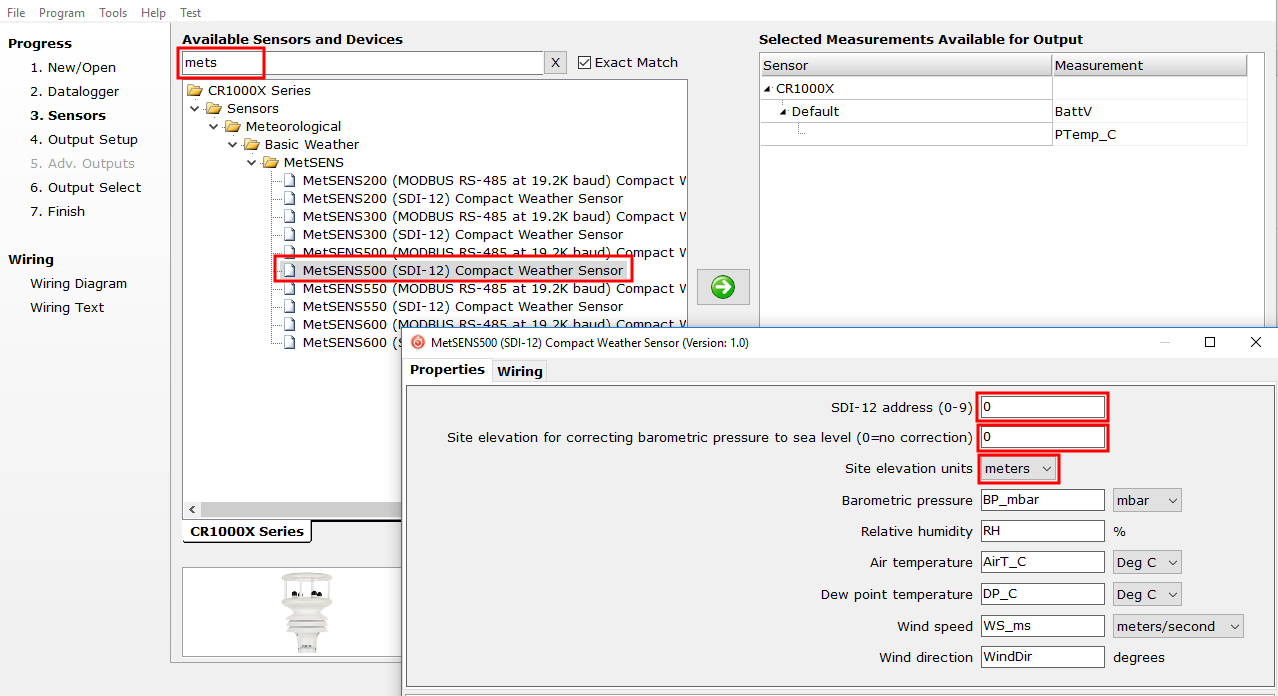Click the X clear search button
This screenshot has height=696, width=1278.
[x=555, y=63]
